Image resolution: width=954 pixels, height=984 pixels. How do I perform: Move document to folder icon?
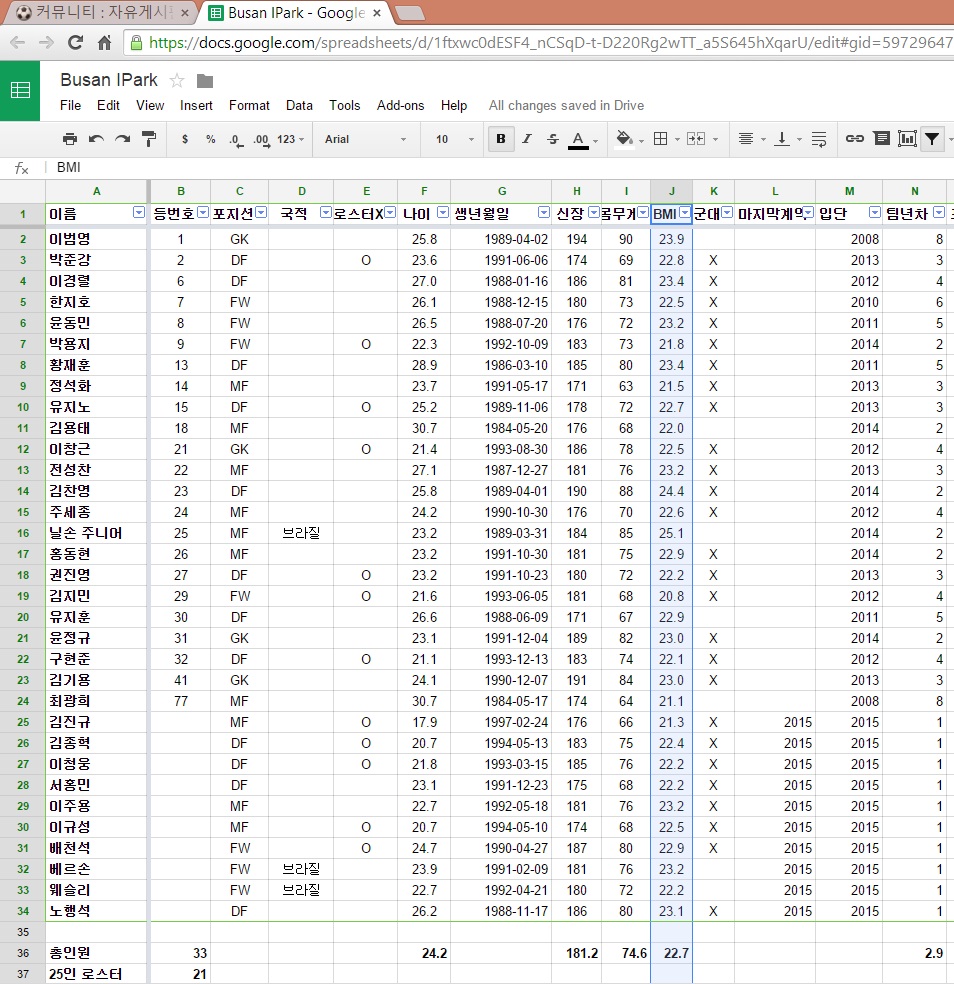[x=205, y=81]
